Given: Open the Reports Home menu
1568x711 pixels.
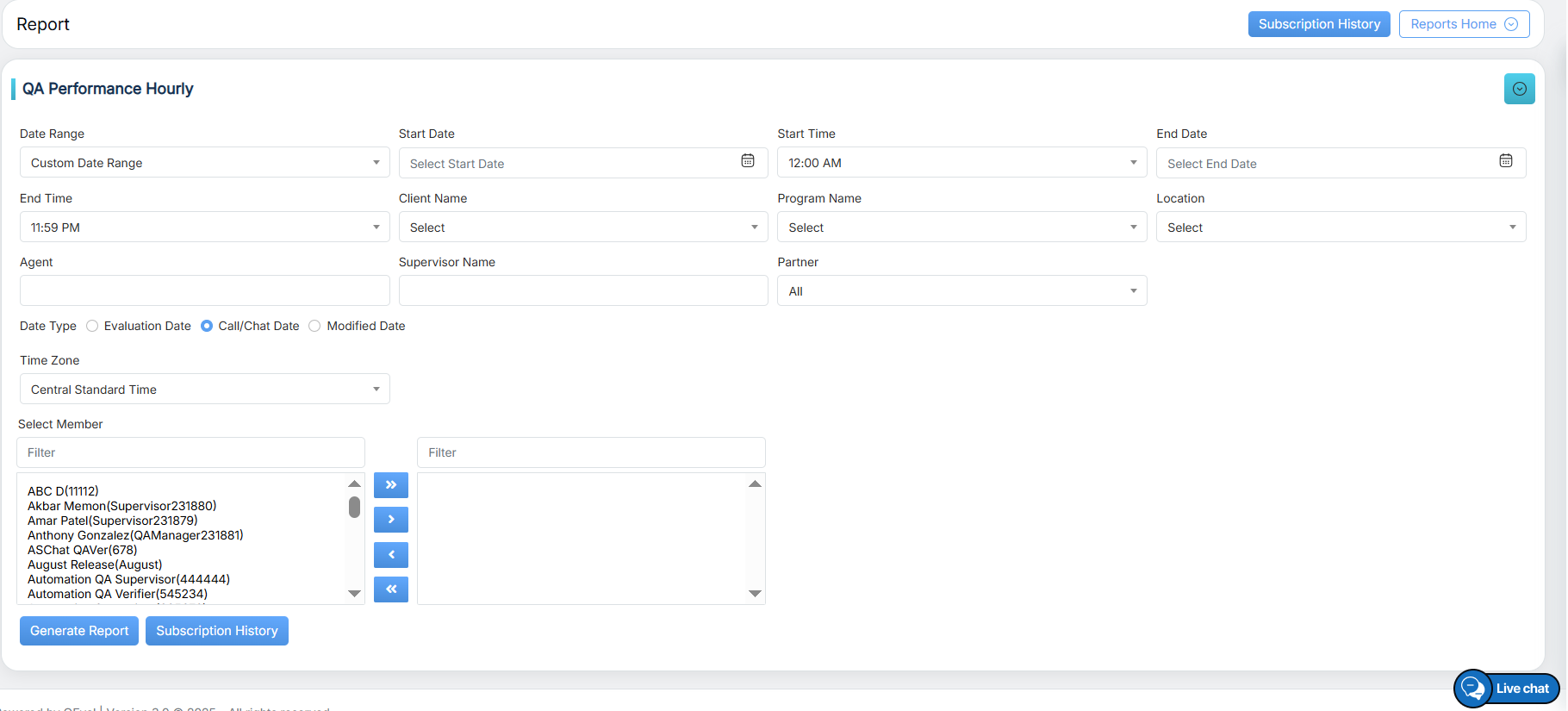Looking at the screenshot, I should pos(1463,24).
